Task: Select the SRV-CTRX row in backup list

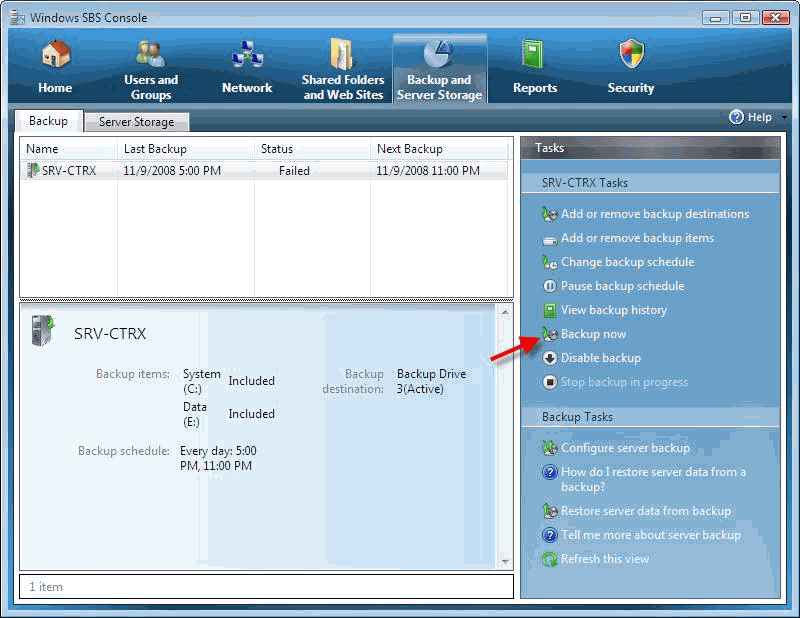Action: pos(264,170)
